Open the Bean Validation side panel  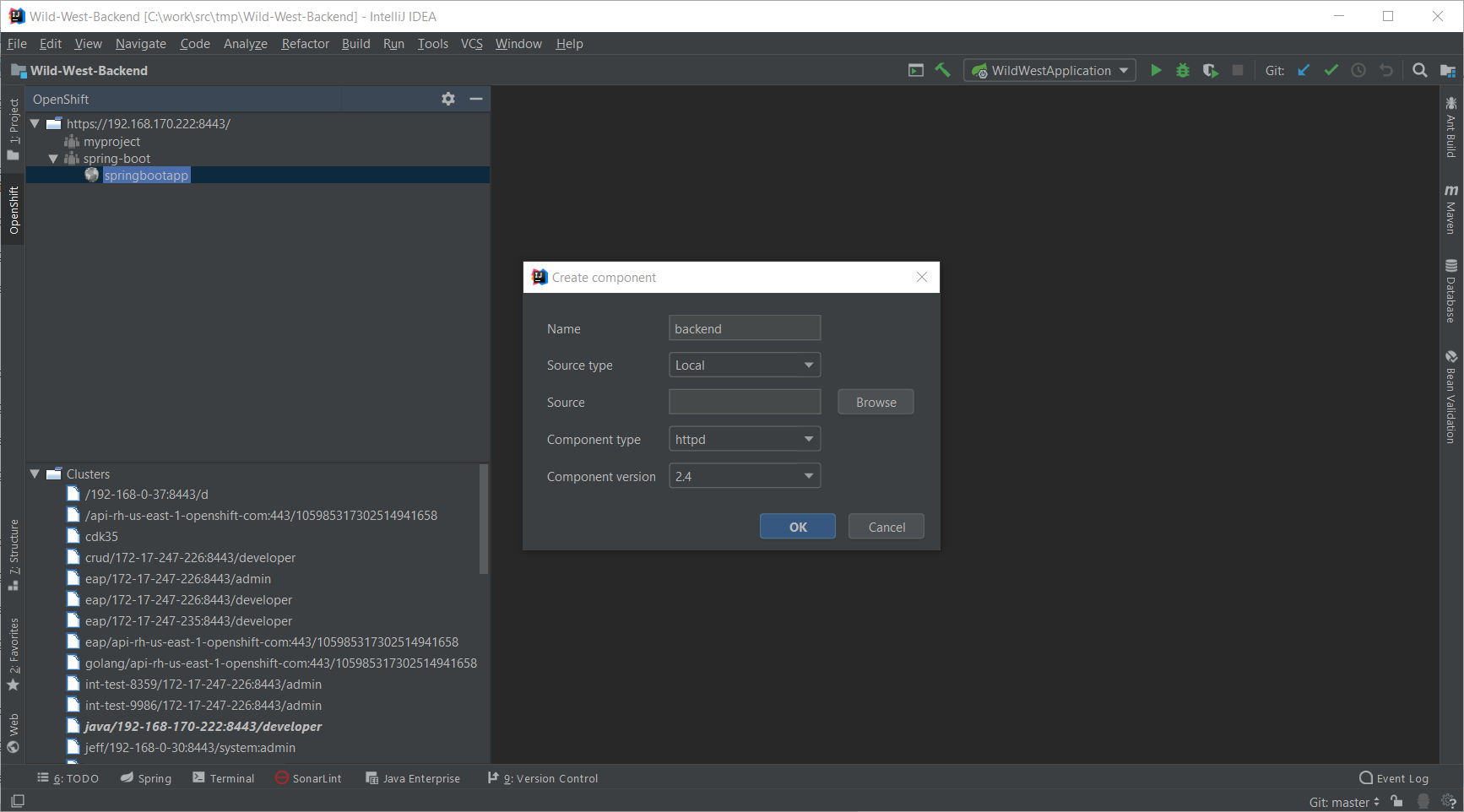[1450, 397]
